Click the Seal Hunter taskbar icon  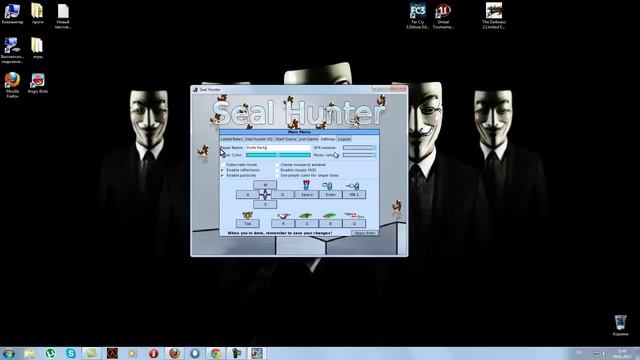257,353
